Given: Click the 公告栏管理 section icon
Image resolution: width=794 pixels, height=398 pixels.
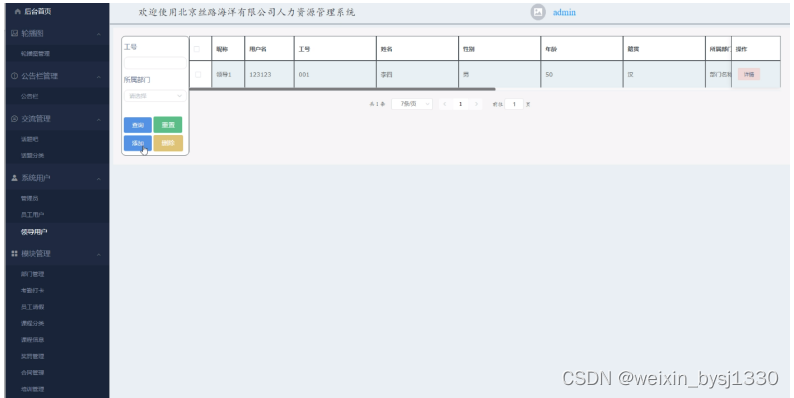Looking at the screenshot, I should [x=14, y=76].
